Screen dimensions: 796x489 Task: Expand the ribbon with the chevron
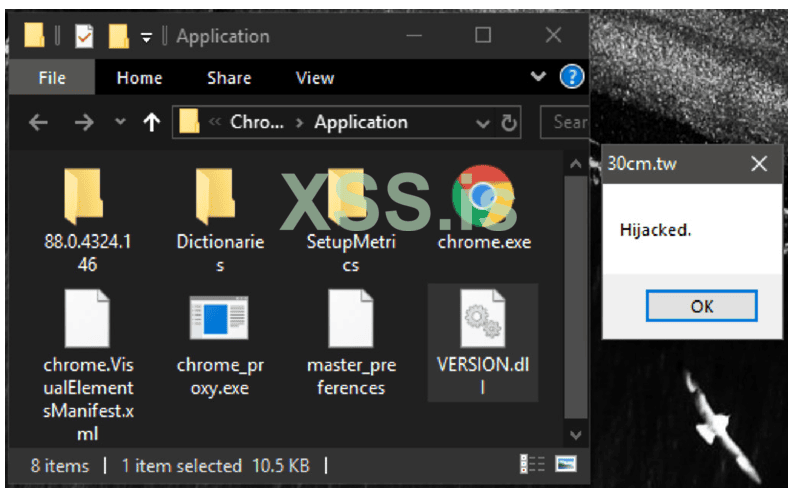point(538,77)
